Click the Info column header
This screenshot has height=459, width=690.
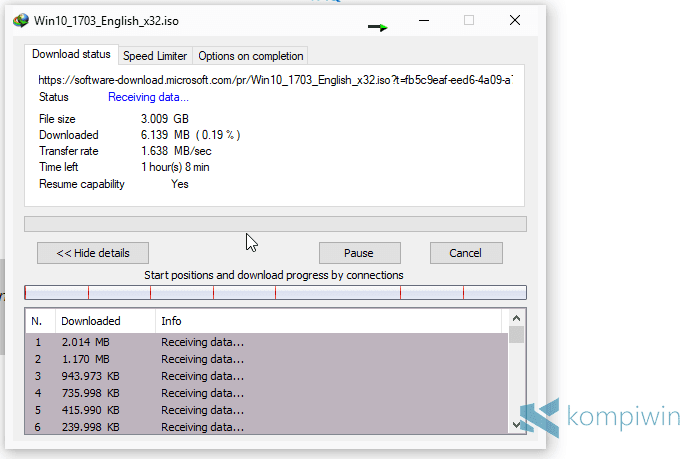click(x=328, y=321)
